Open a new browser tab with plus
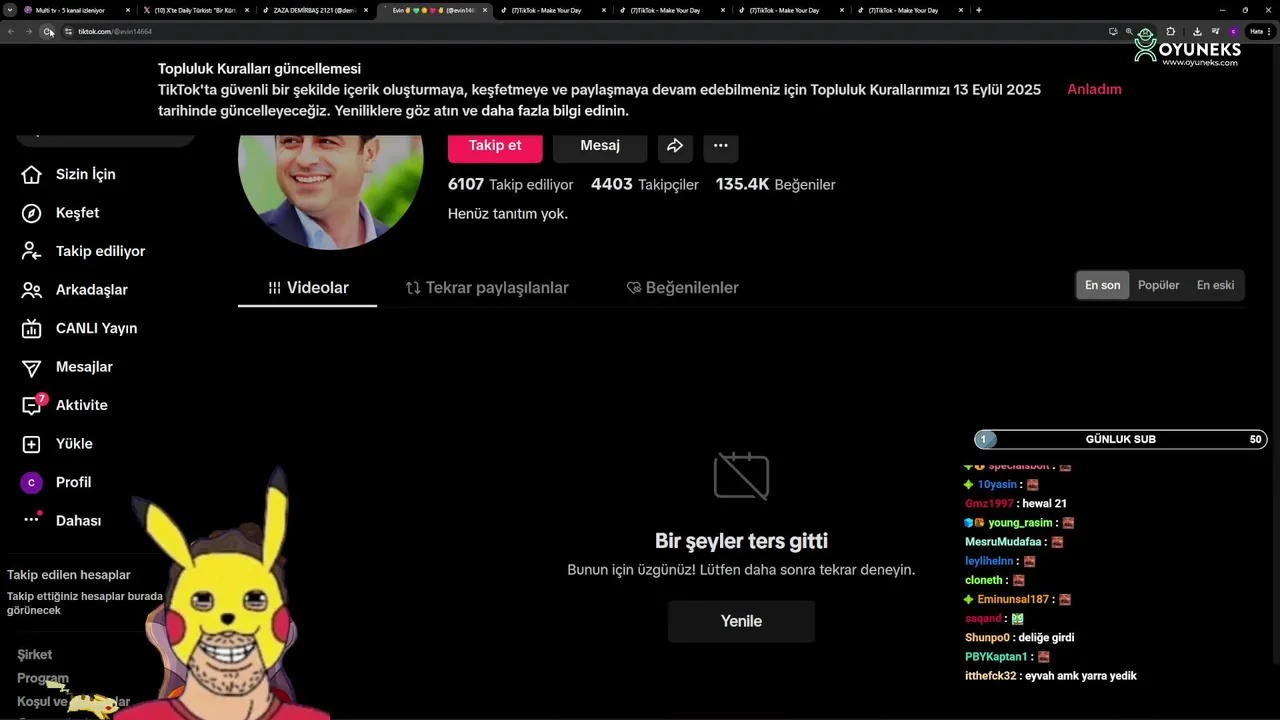 click(978, 10)
